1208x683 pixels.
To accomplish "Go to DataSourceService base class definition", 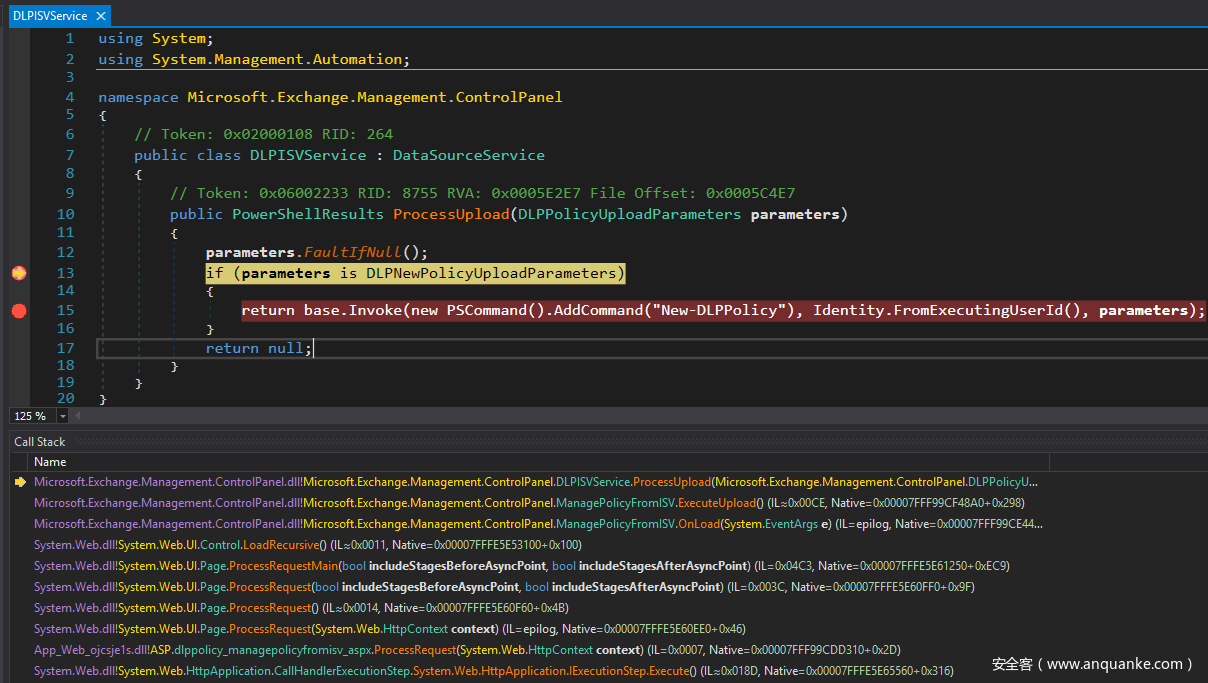I will pyautogui.click(x=468, y=155).
